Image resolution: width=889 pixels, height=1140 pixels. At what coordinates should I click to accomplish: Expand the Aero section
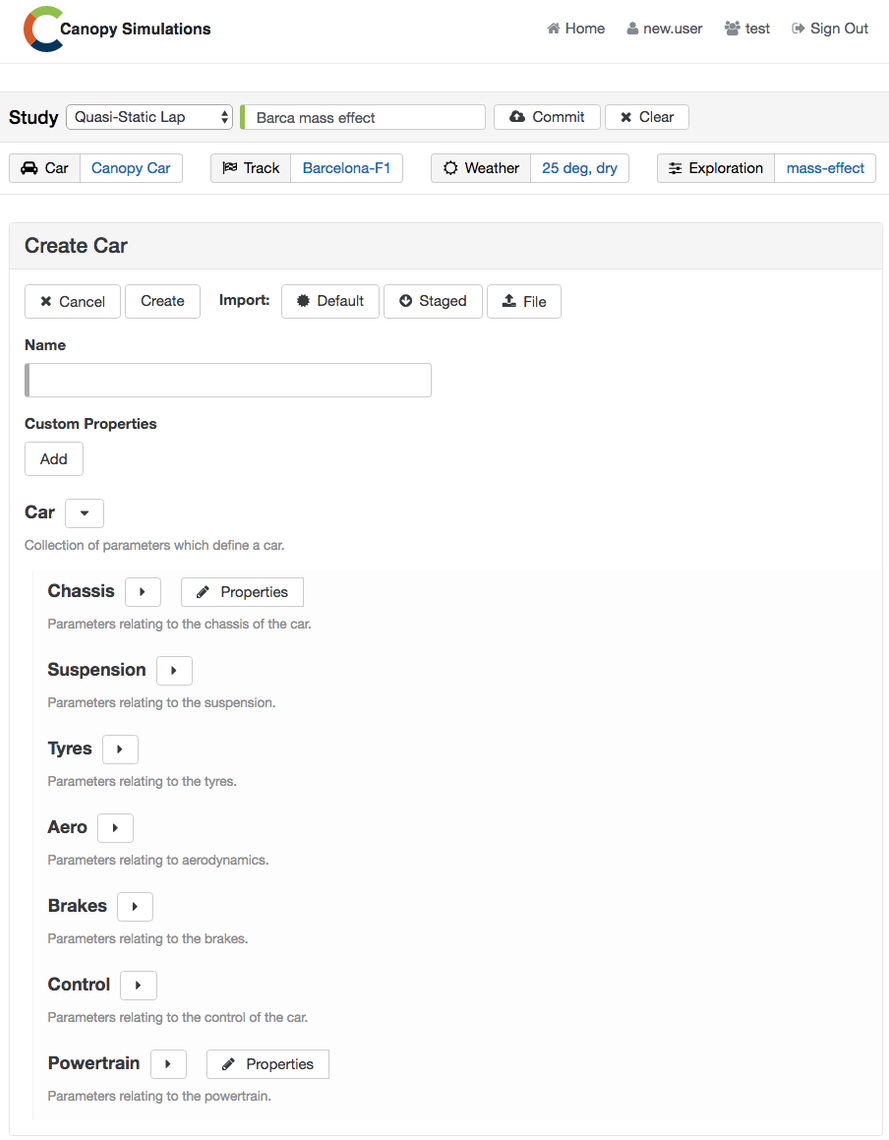click(116, 828)
